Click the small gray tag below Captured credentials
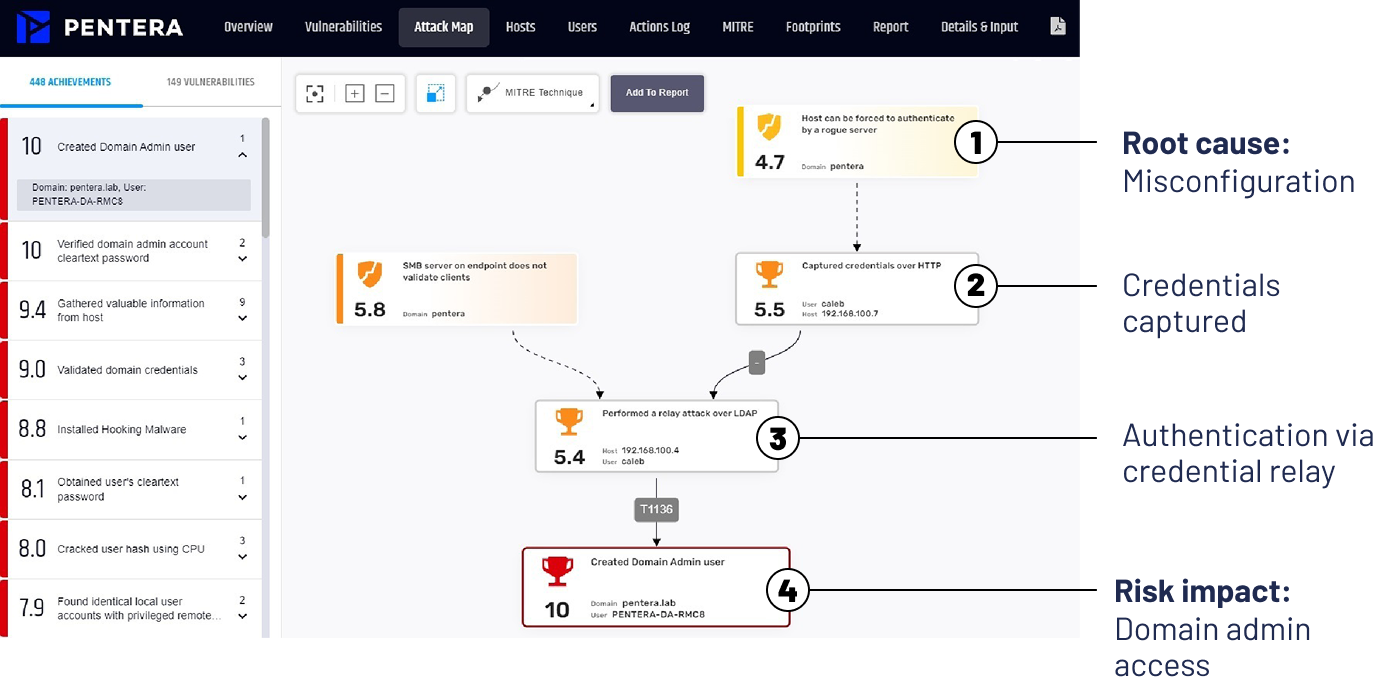The width and height of the screenshot is (1400, 682). point(757,363)
